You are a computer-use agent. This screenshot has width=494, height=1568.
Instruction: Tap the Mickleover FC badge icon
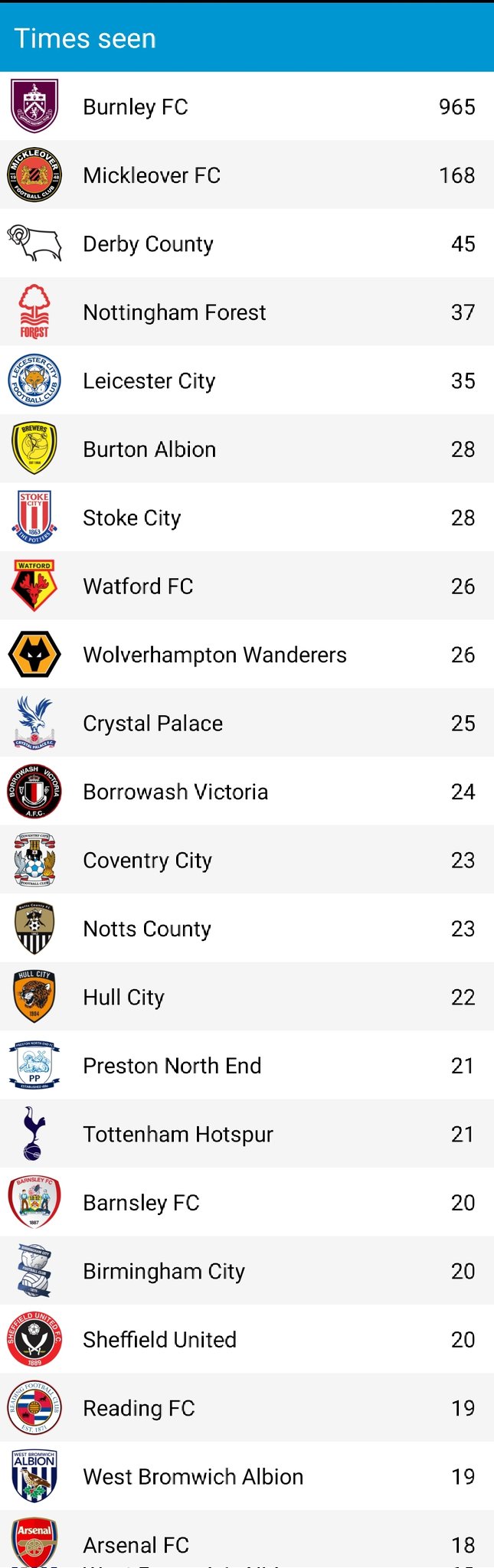[34, 175]
